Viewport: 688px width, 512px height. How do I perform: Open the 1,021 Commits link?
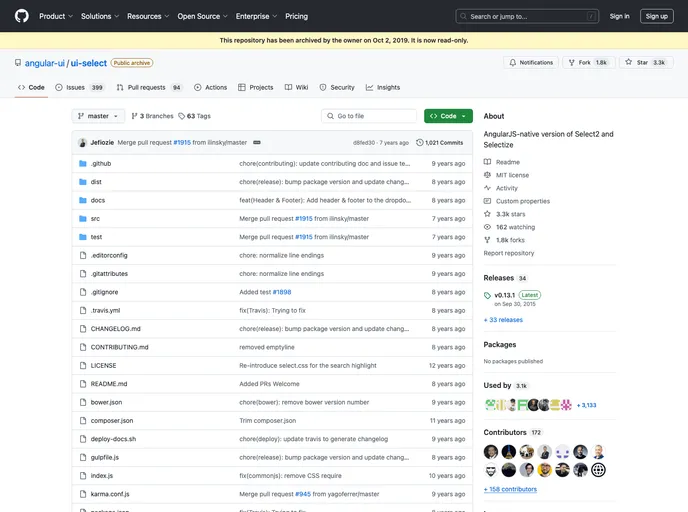[x=440, y=143]
